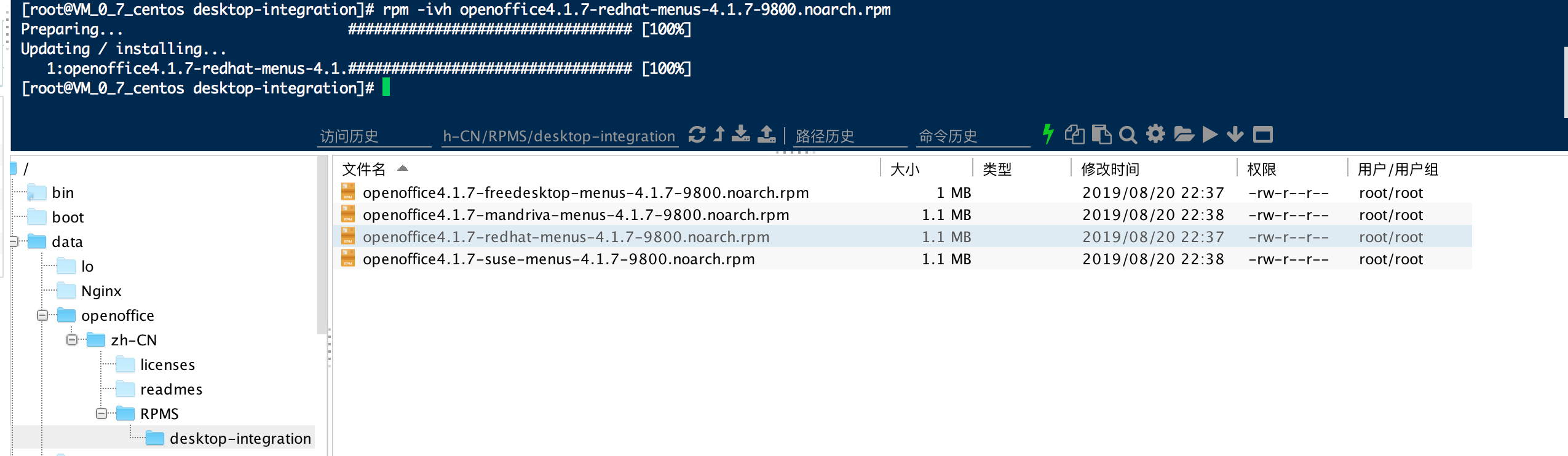The height and width of the screenshot is (456, 1568).
Task: Click the 1.1 MB size of redhat-menus
Action: click(946, 237)
